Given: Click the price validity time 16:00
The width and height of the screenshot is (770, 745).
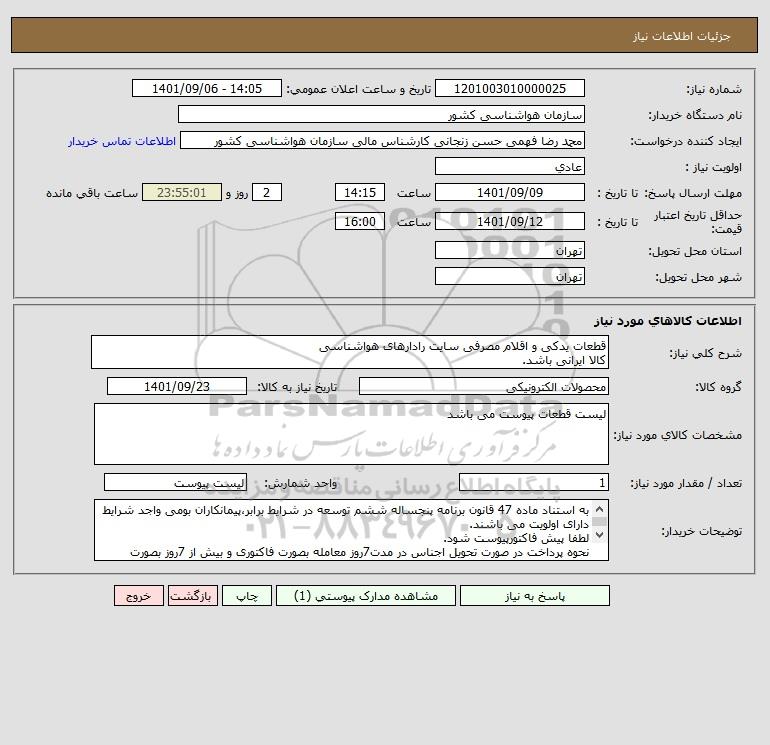Looking at the screenshot, I should [359, 221].
